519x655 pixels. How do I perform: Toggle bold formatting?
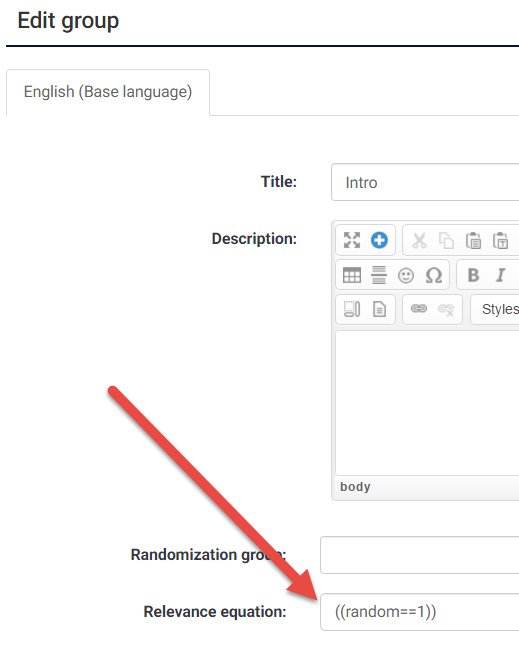473,275
